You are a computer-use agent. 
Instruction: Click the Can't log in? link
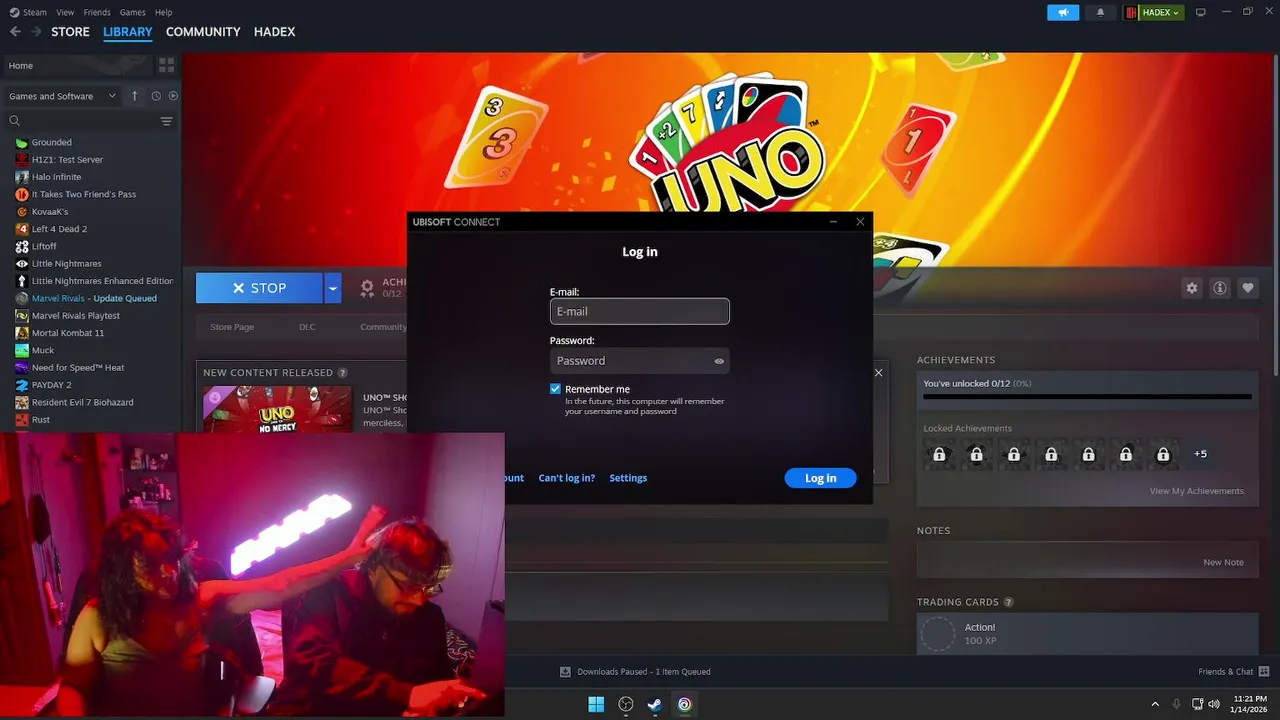coord(567,478)
